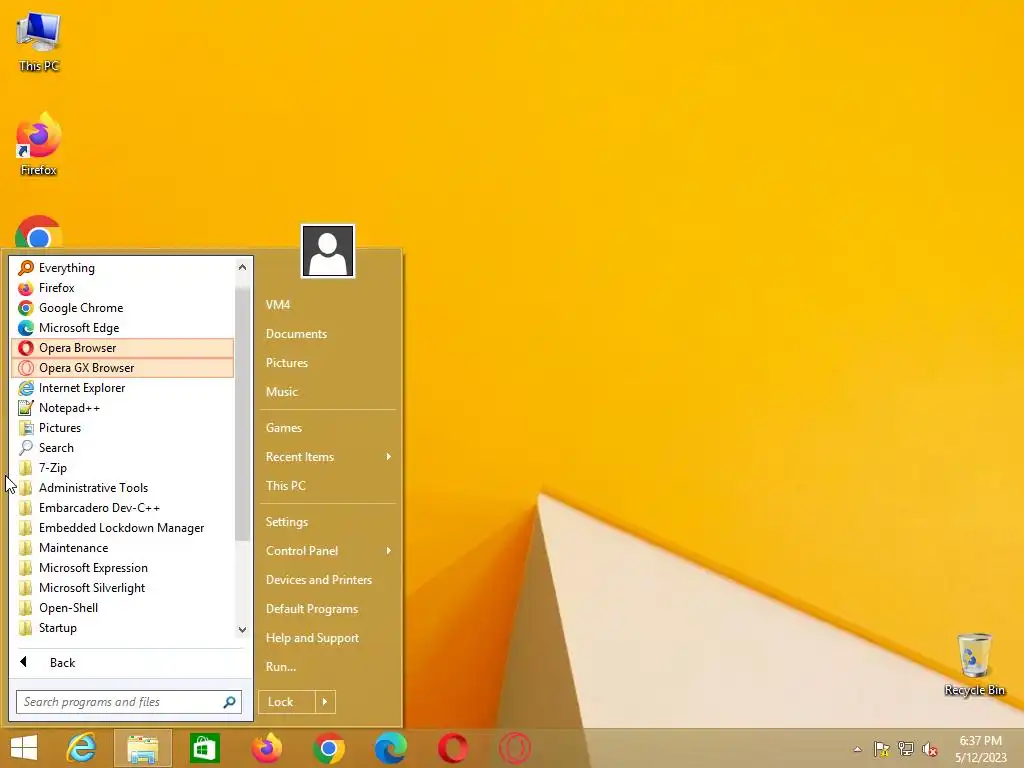
Task: Expand the Microsoft Expression folder
Action: 122,568
